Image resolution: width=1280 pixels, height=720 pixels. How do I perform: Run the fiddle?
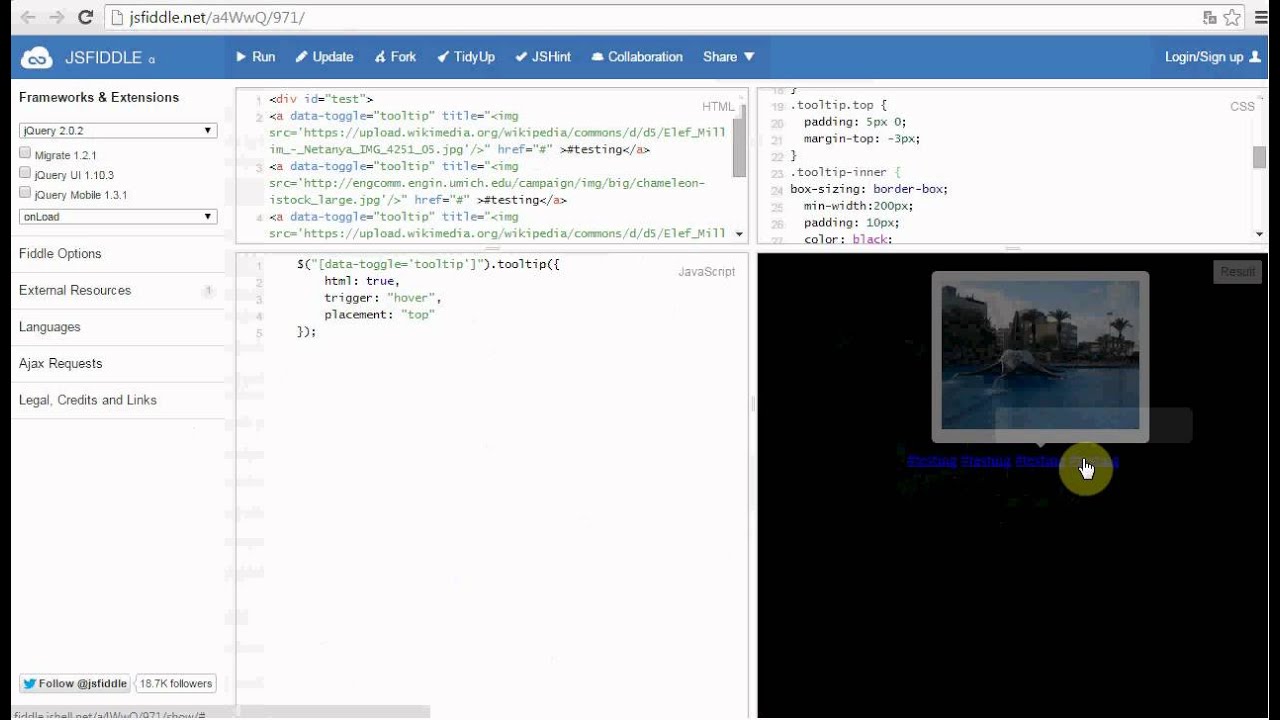(256, 57)
